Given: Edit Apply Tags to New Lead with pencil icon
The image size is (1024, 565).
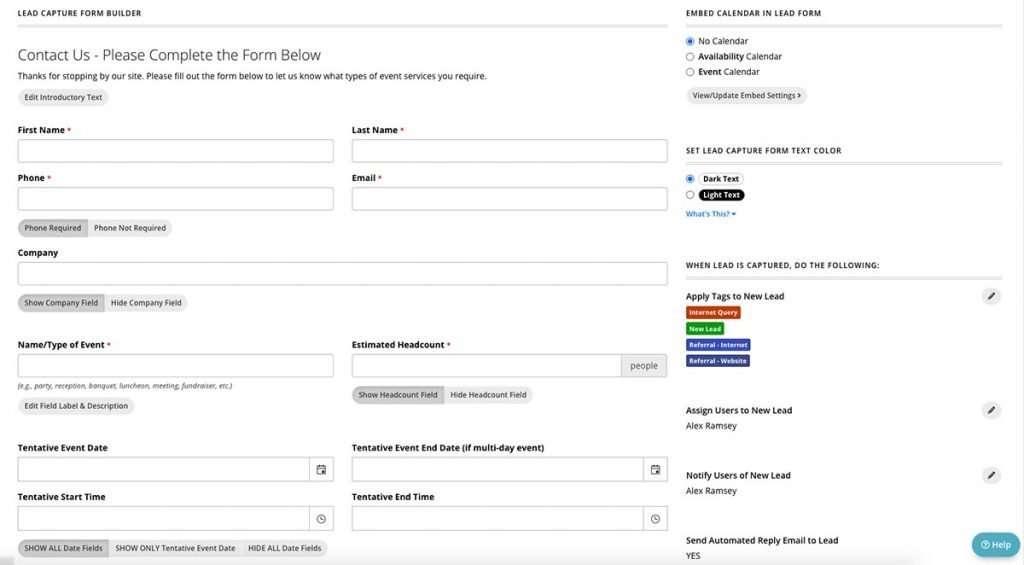Looking at the screenshot, I should pyautogui.click(x=991, y=297).
